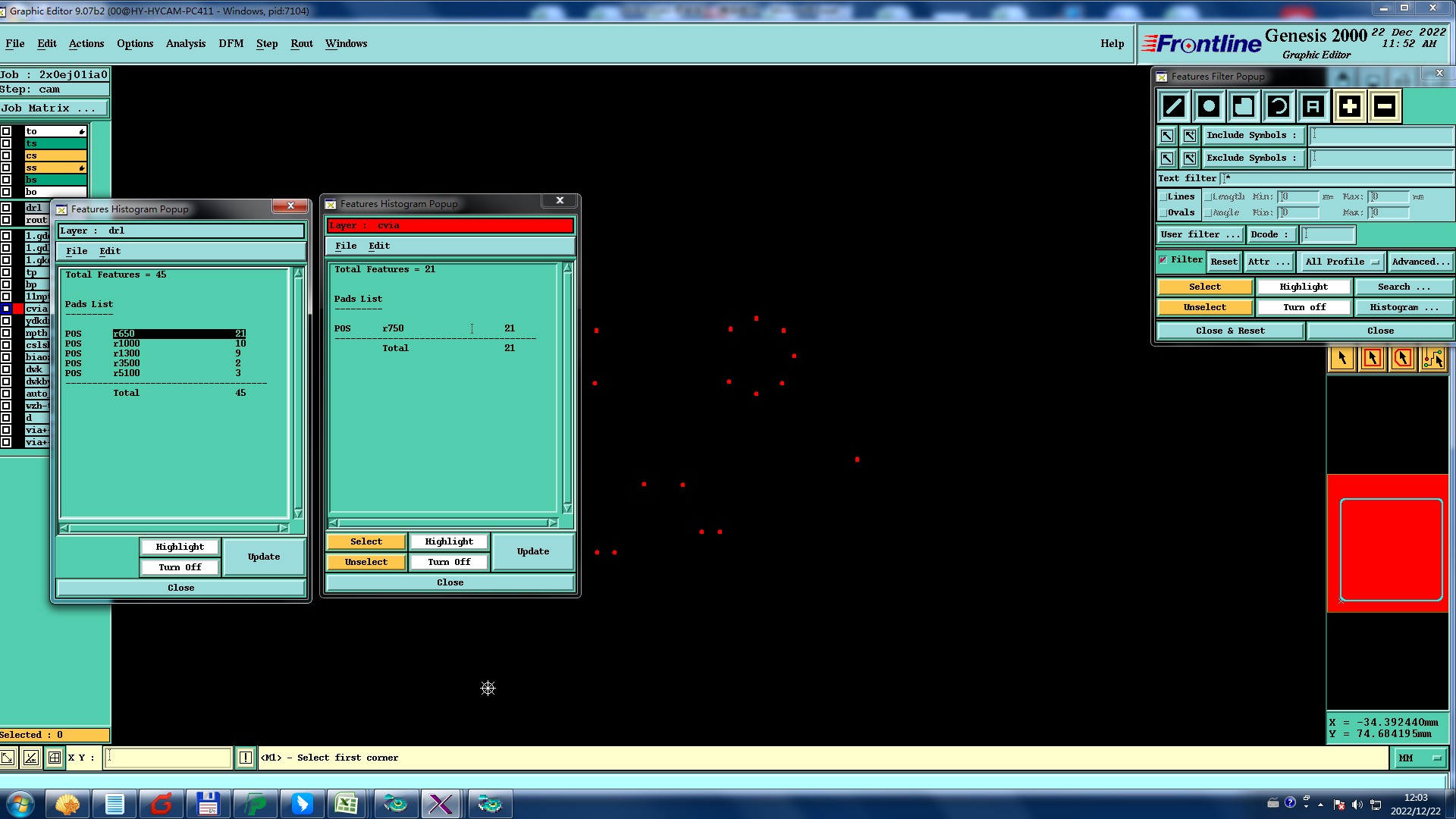Open the Job Matrix expander button
Viewport: 1456px width, 819px height.
53,108
